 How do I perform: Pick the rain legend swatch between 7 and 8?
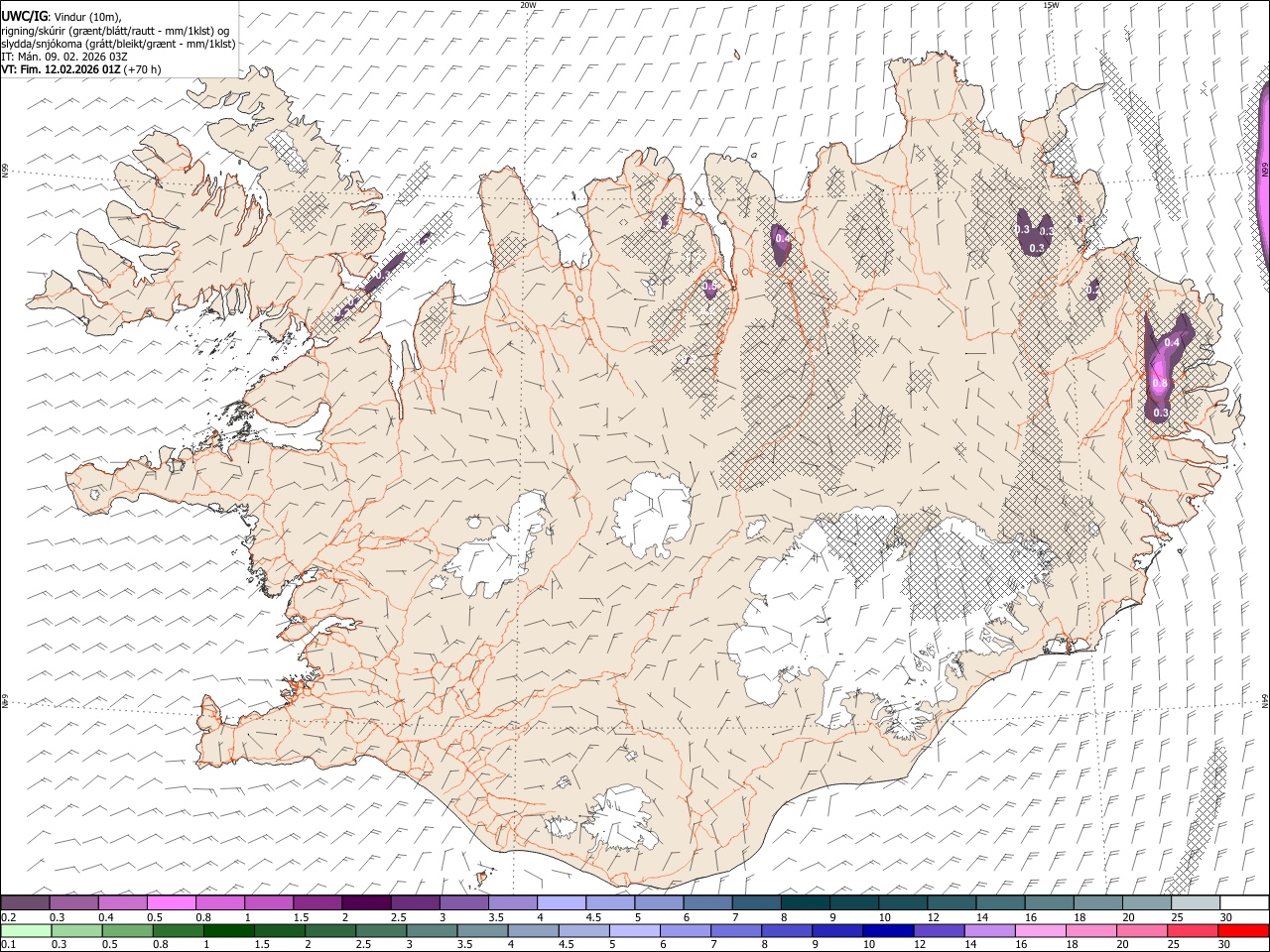point(736,931)
